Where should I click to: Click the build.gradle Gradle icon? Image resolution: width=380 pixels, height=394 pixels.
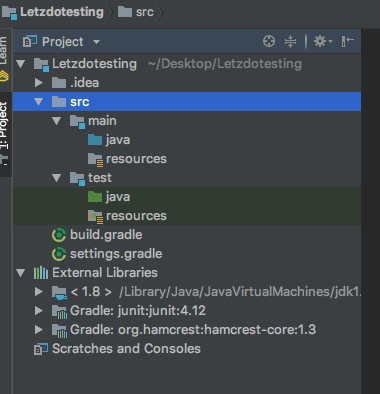[59, 235]
